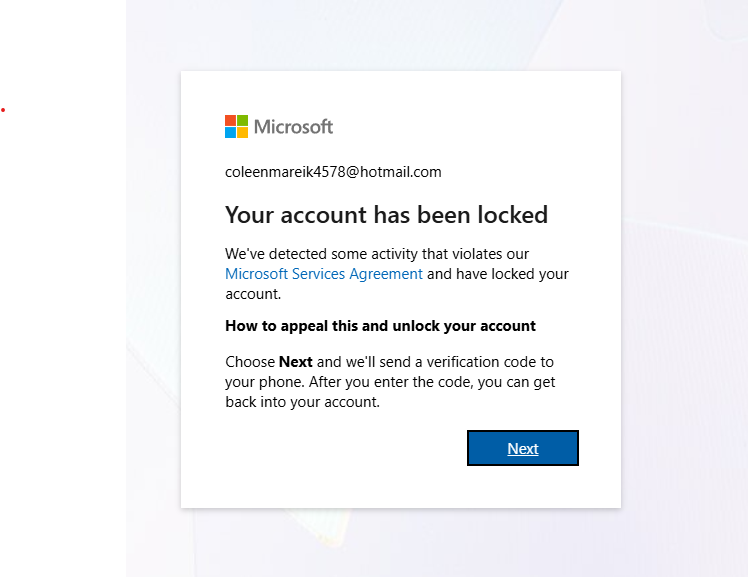Click the blue square of Microsoft logo
The width and height of the screenshot is (748, 577).
pyautogui.click(x=230, y=132)
